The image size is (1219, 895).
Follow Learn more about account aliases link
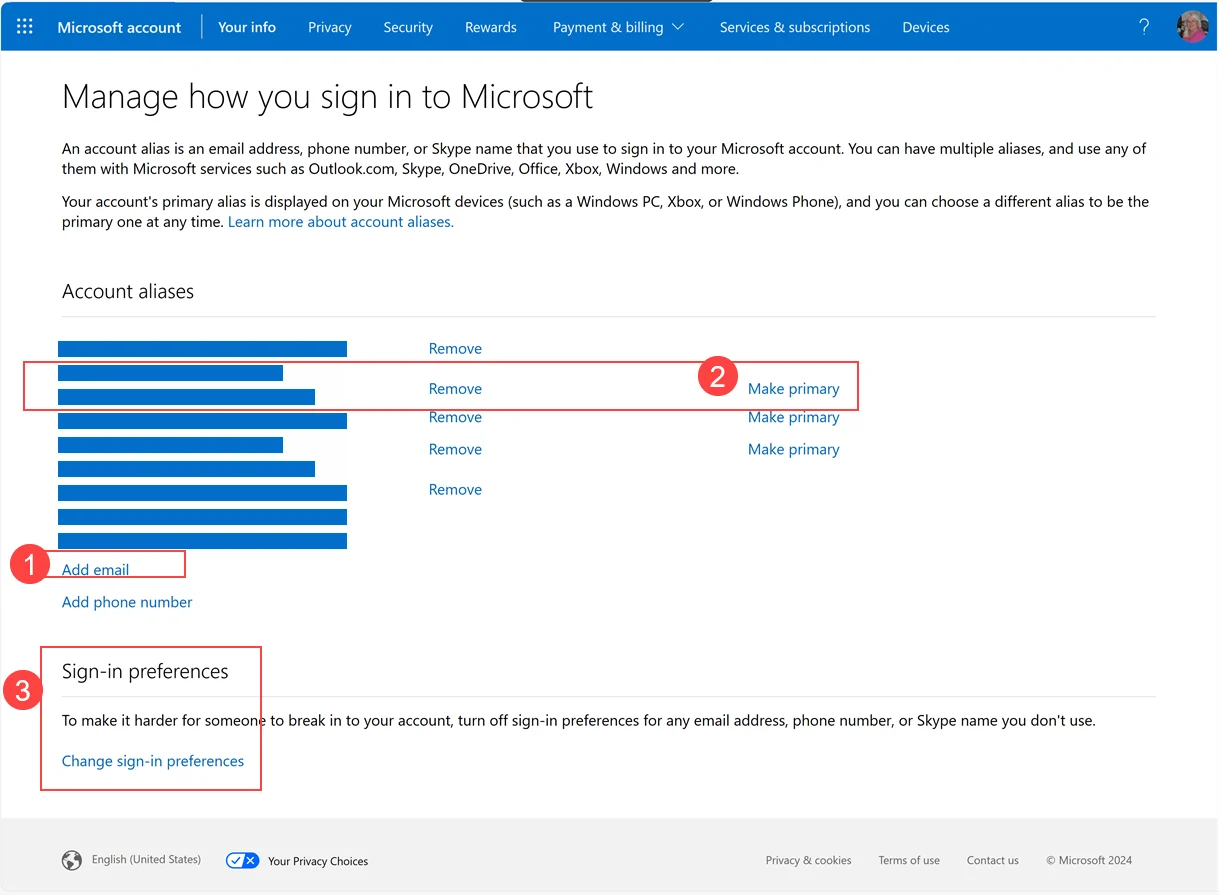point(341,222)
